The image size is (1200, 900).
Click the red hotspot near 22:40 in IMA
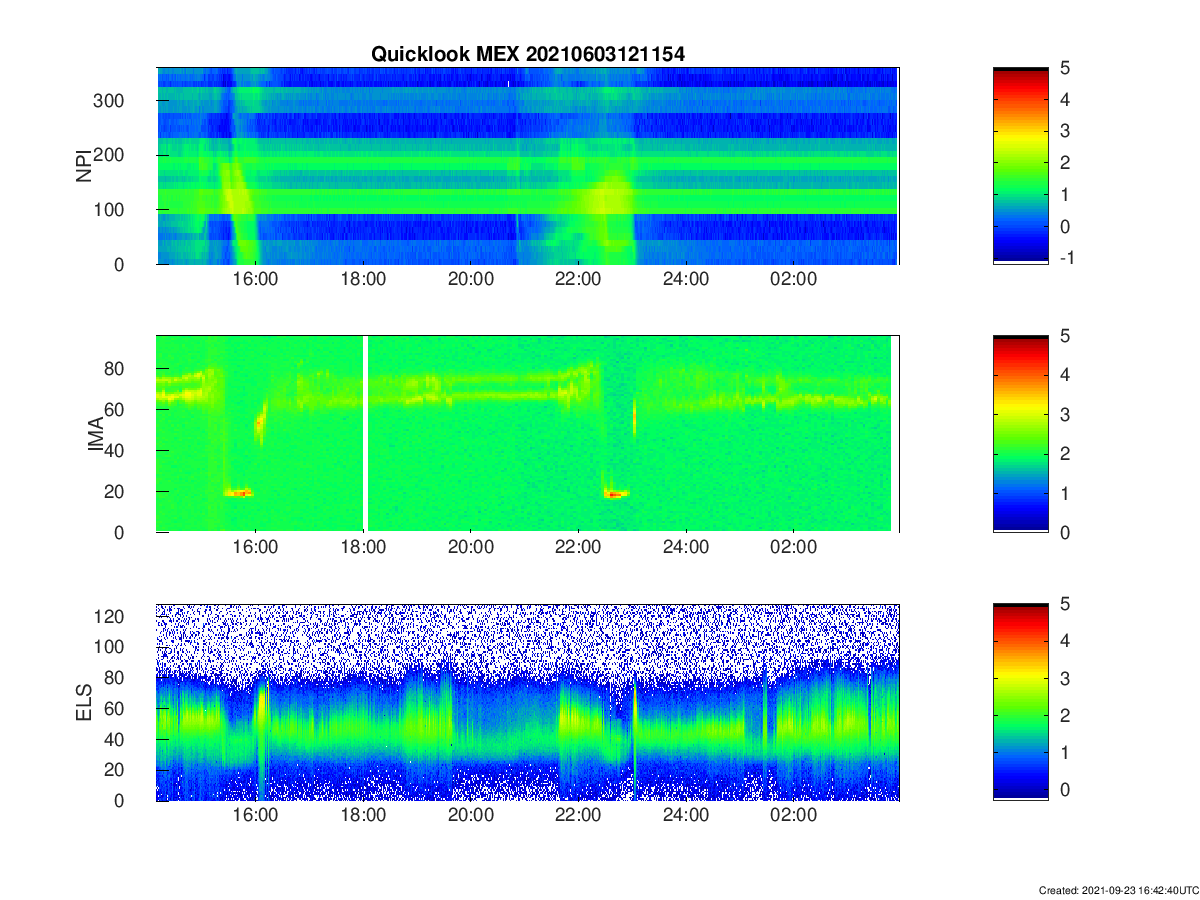615,493
